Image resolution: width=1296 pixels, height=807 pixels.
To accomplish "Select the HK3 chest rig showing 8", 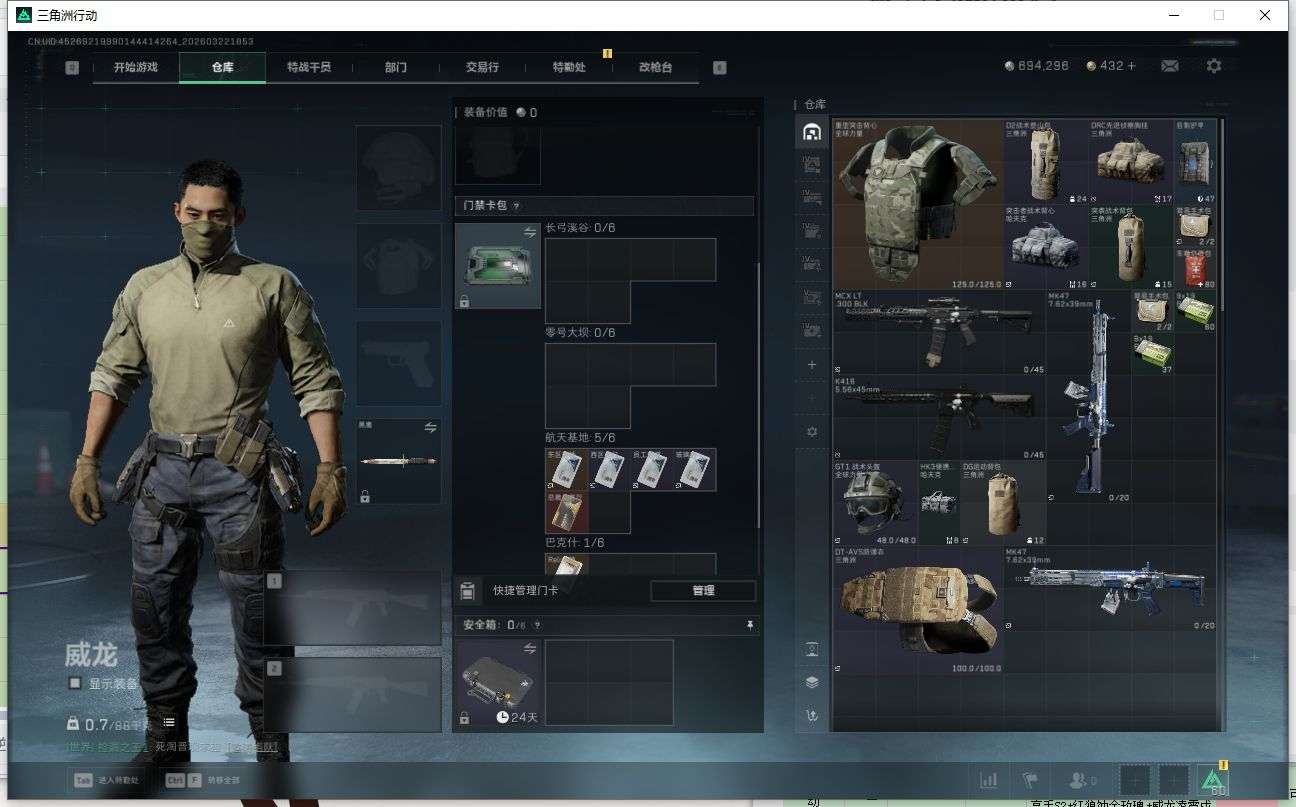I will 940,502.
